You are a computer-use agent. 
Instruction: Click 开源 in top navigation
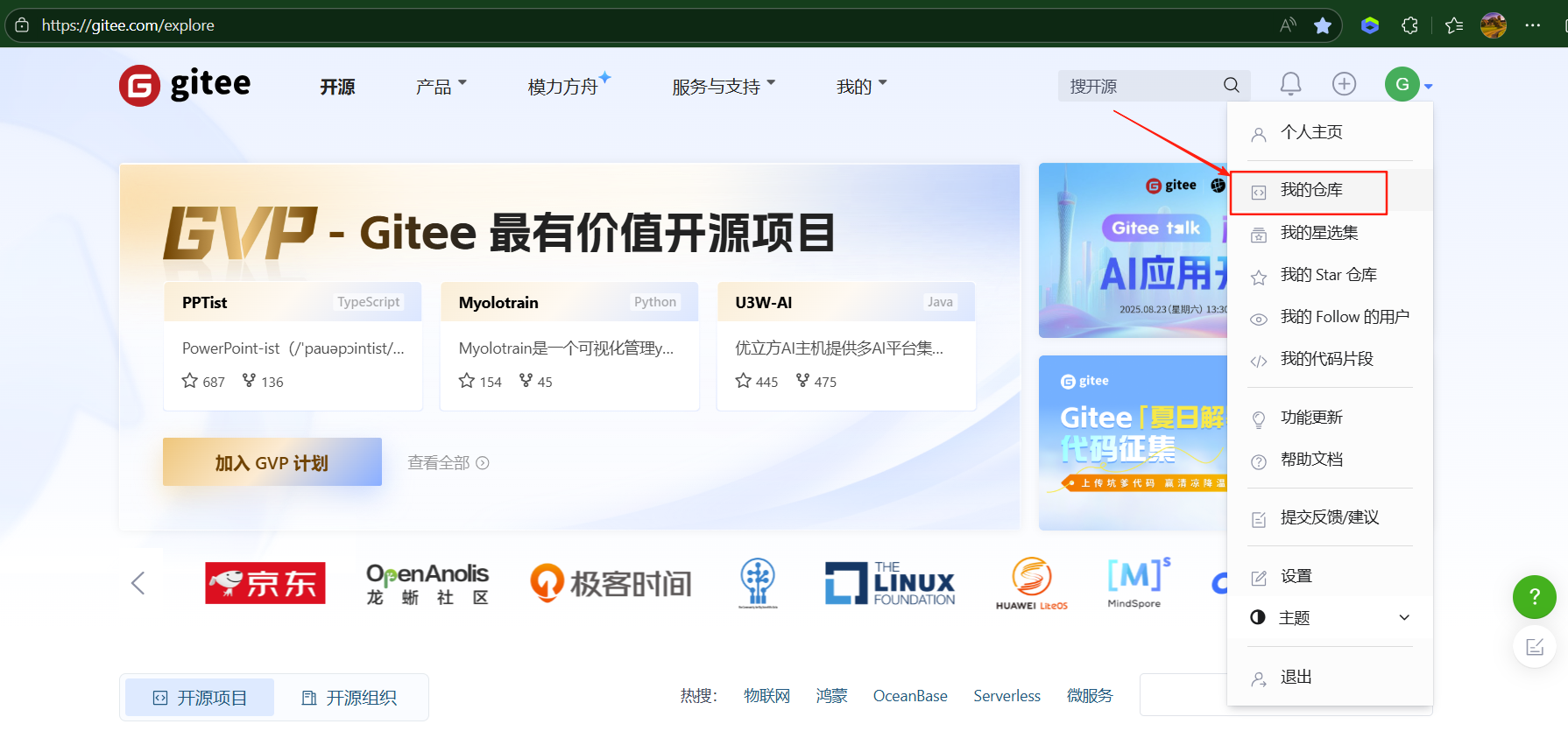(337, 87)
